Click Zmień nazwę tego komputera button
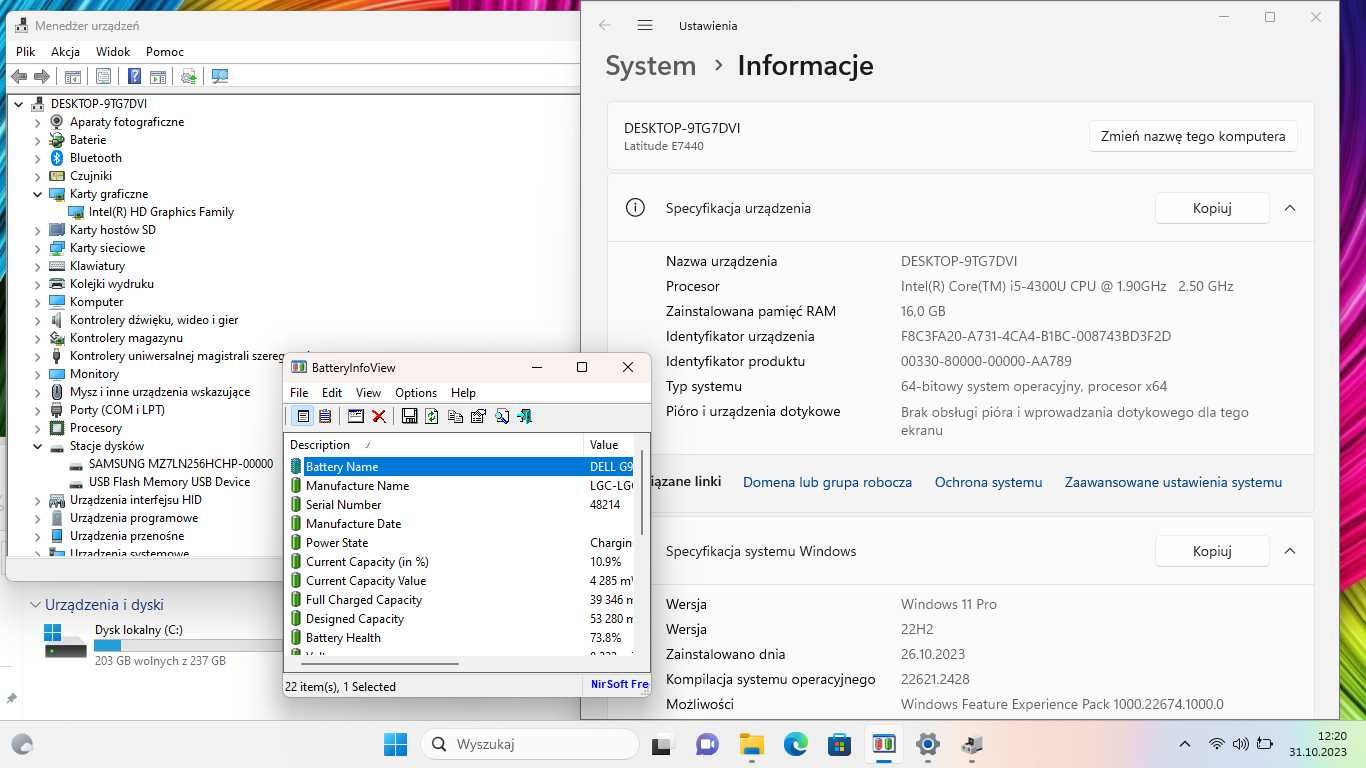The image size is (1366, 768). pos(1193,136)
